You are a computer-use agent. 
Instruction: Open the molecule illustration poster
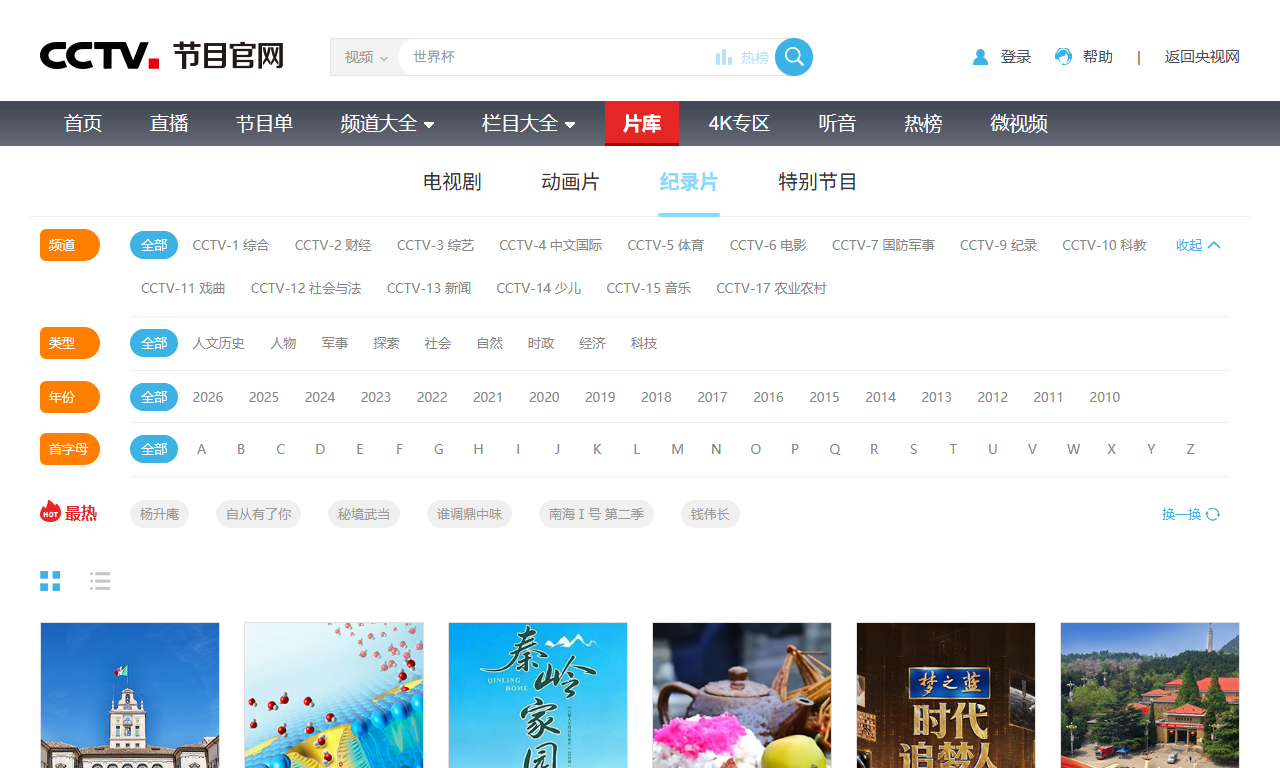334,695
